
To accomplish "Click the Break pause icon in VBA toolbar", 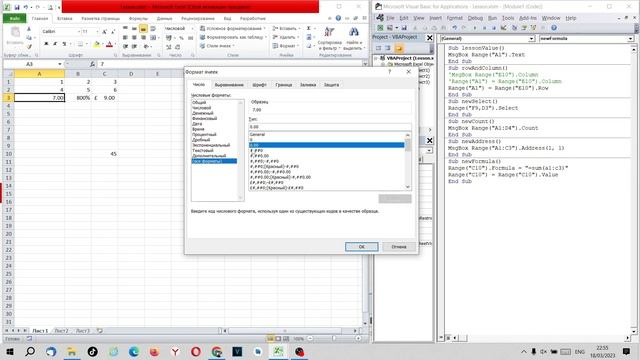I will coord(484,28).
